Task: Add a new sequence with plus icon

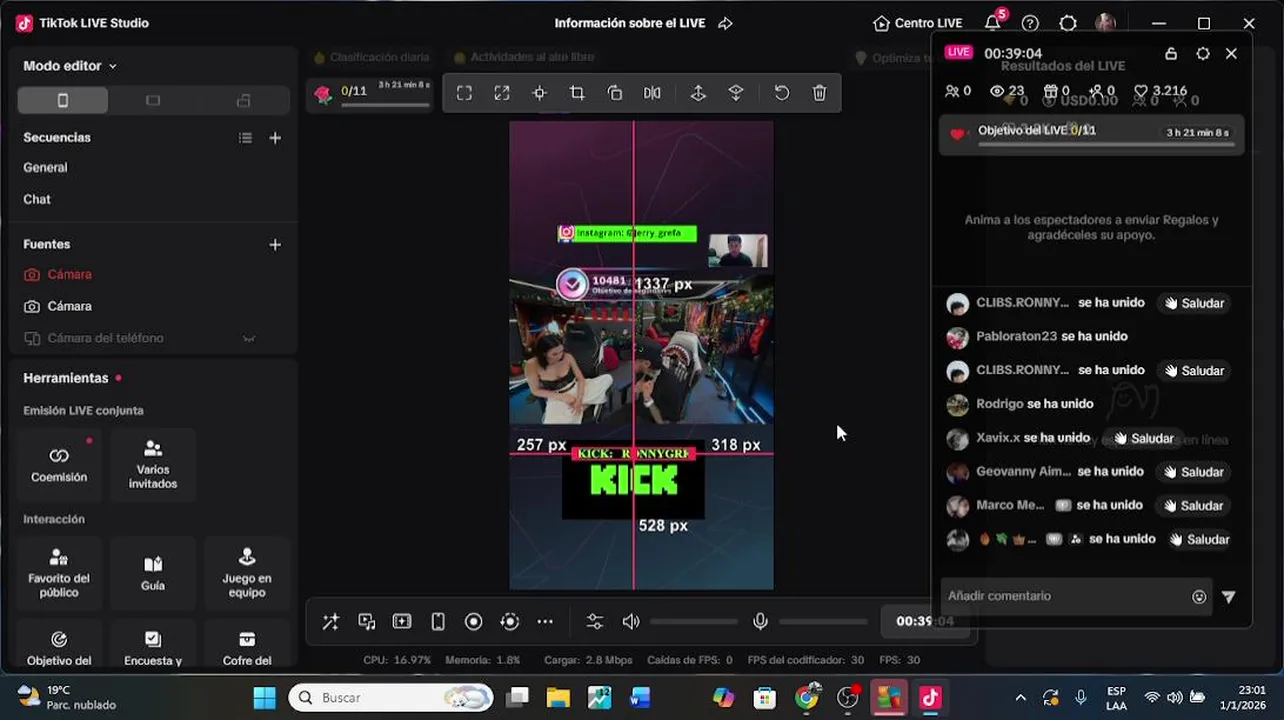Action: [275, 138]
